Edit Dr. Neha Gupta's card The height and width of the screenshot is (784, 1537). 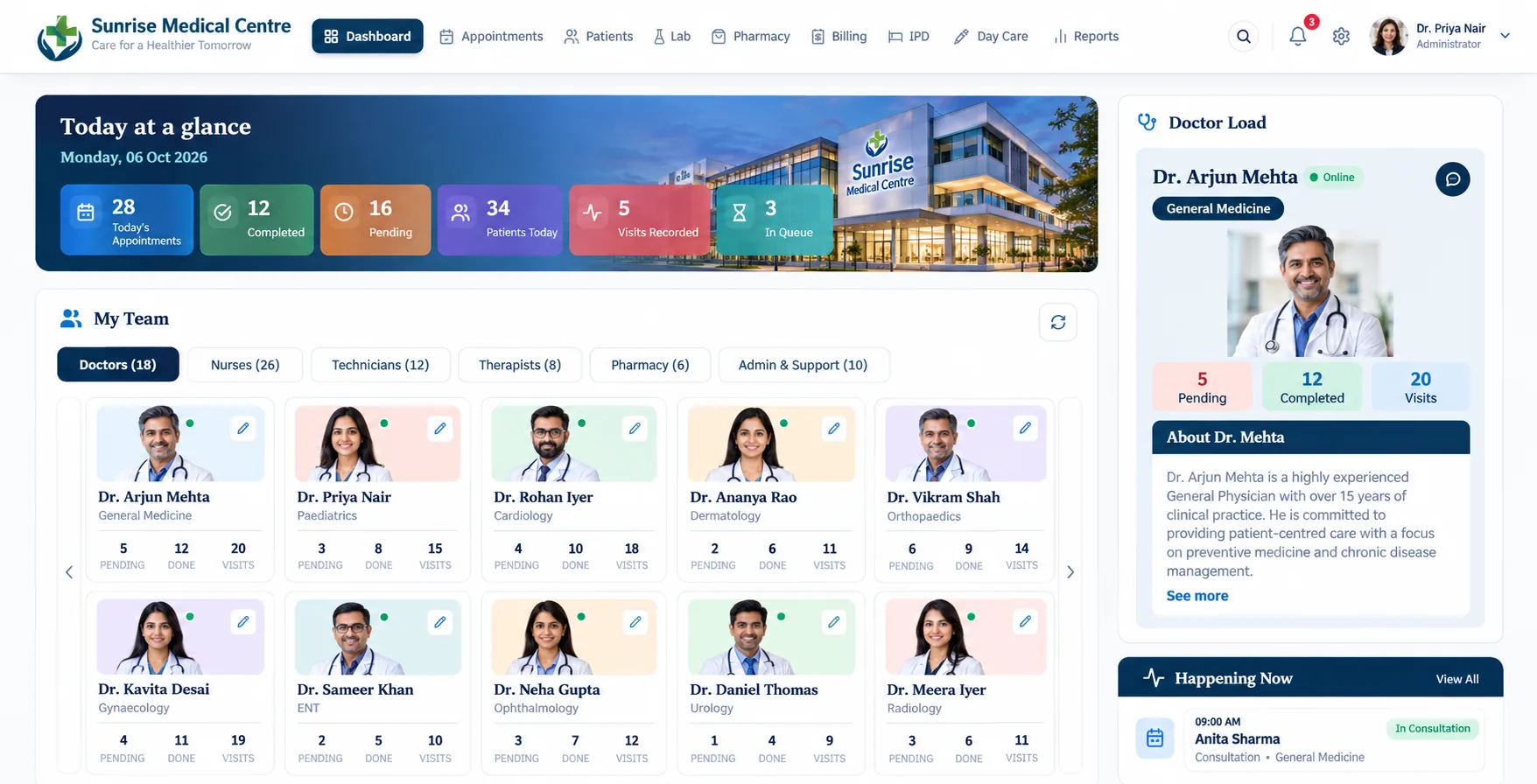[x=635, y=621]
